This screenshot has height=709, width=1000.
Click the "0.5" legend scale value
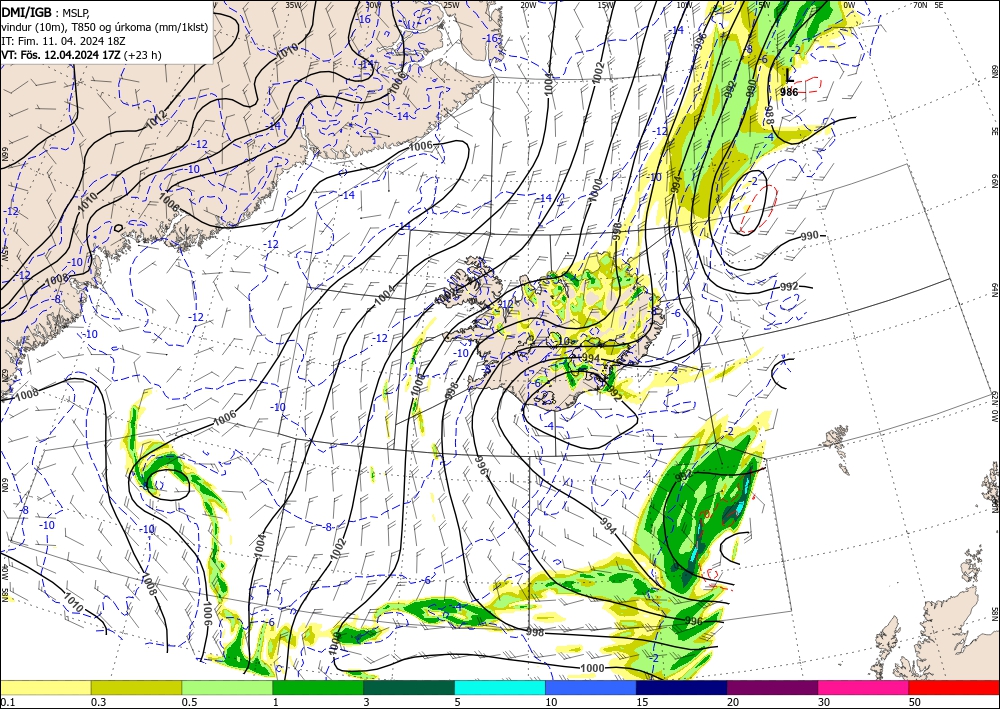189,702
